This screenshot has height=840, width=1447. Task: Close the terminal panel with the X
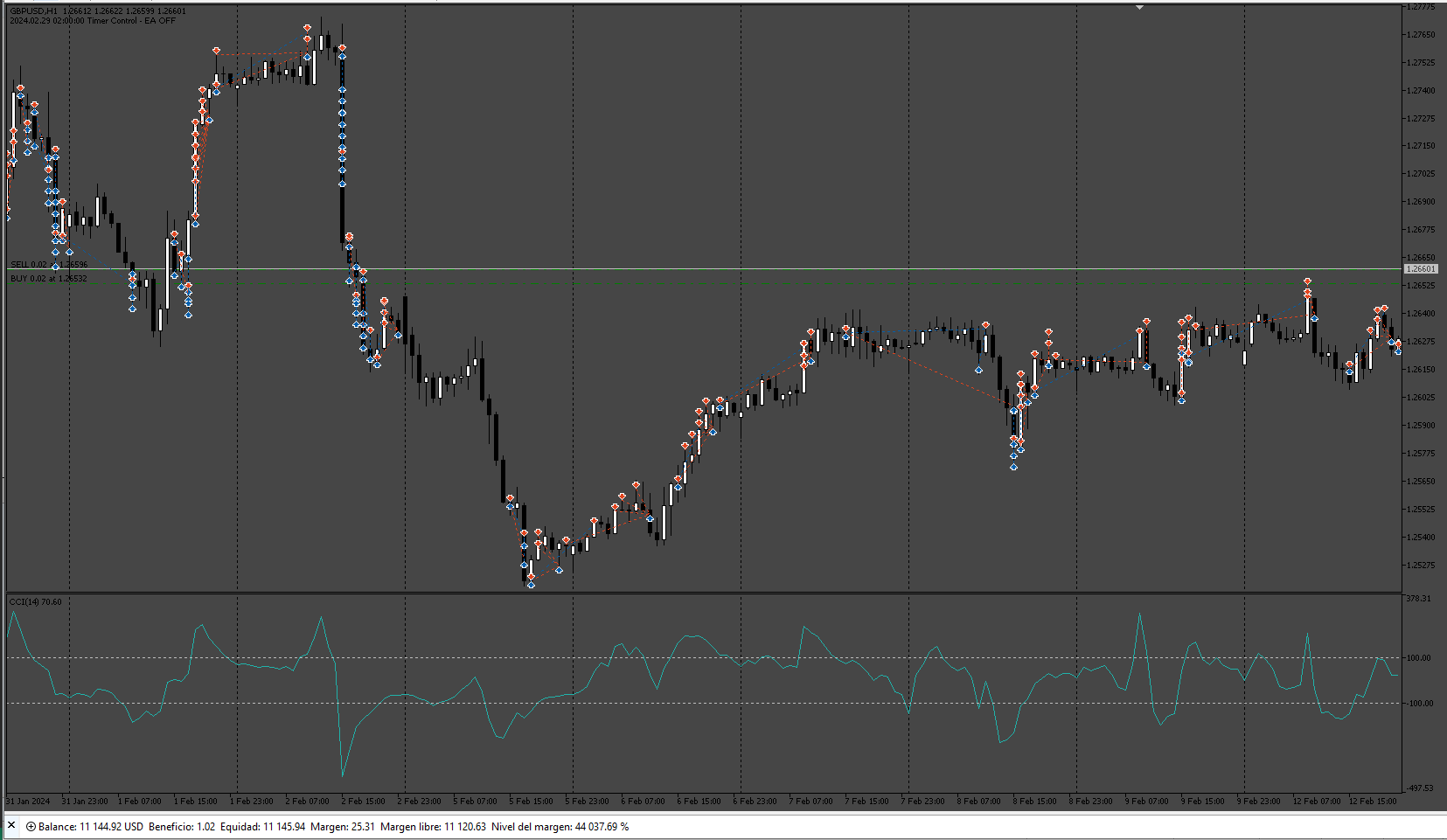point(11,825)
